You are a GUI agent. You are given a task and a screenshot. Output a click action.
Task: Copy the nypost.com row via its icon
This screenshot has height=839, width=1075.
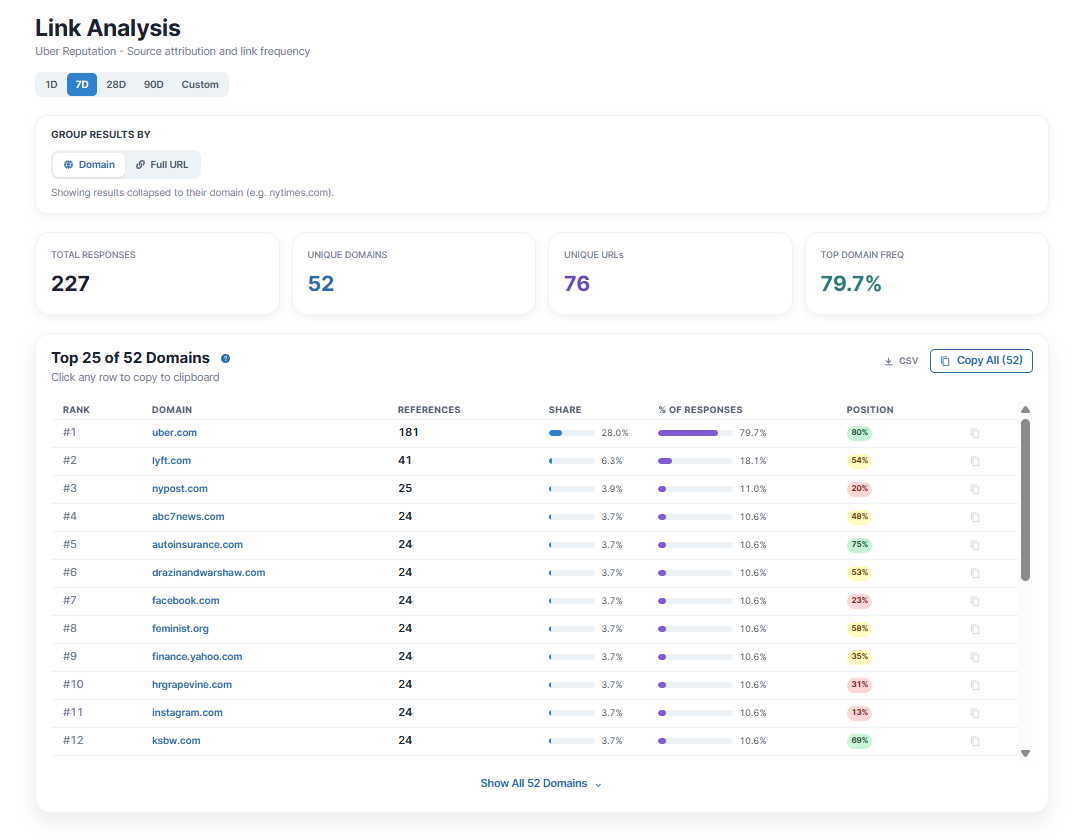click(975, 489)
